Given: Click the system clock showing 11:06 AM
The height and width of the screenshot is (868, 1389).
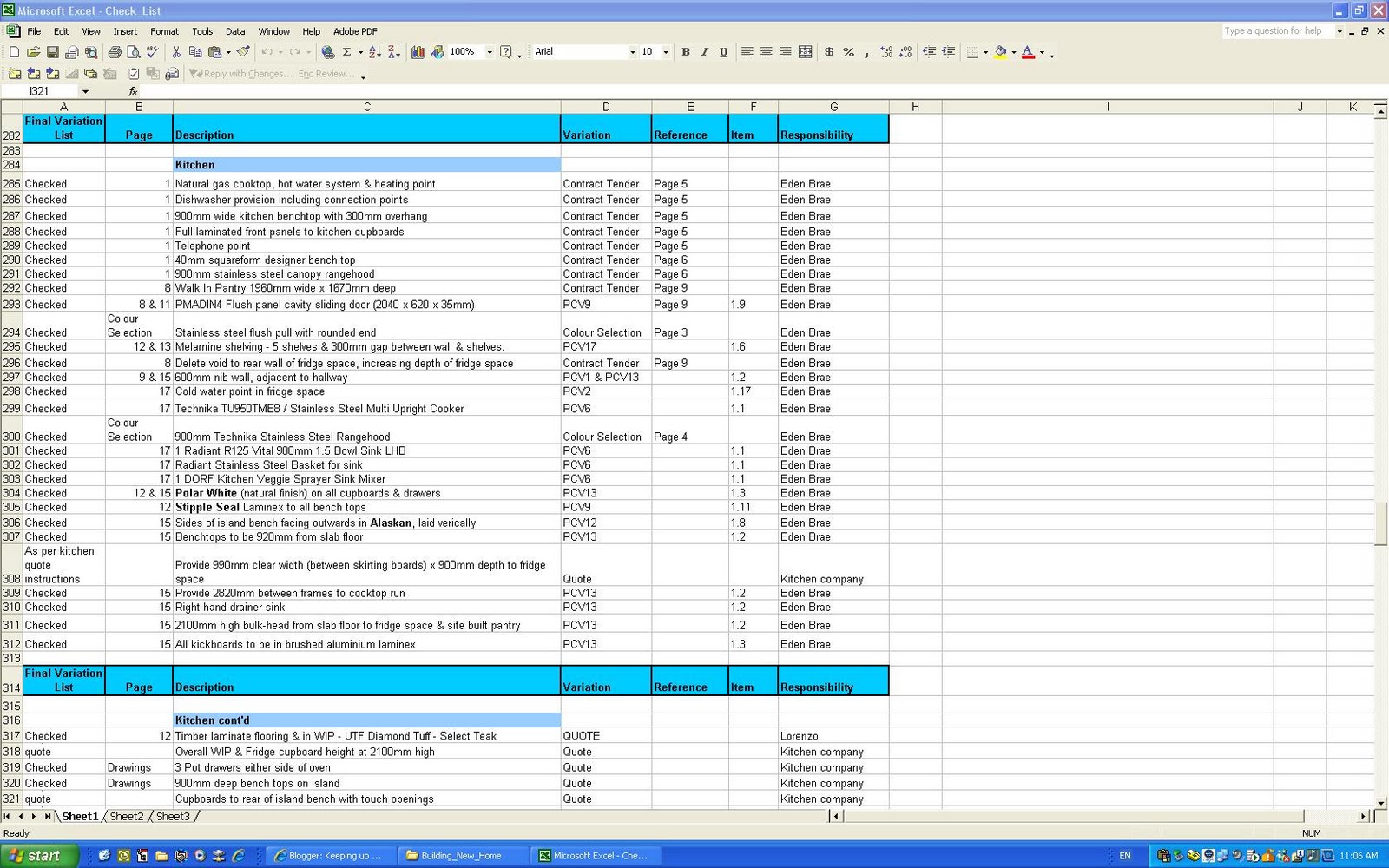Looking at the screenshot, I should [1359, 856].
